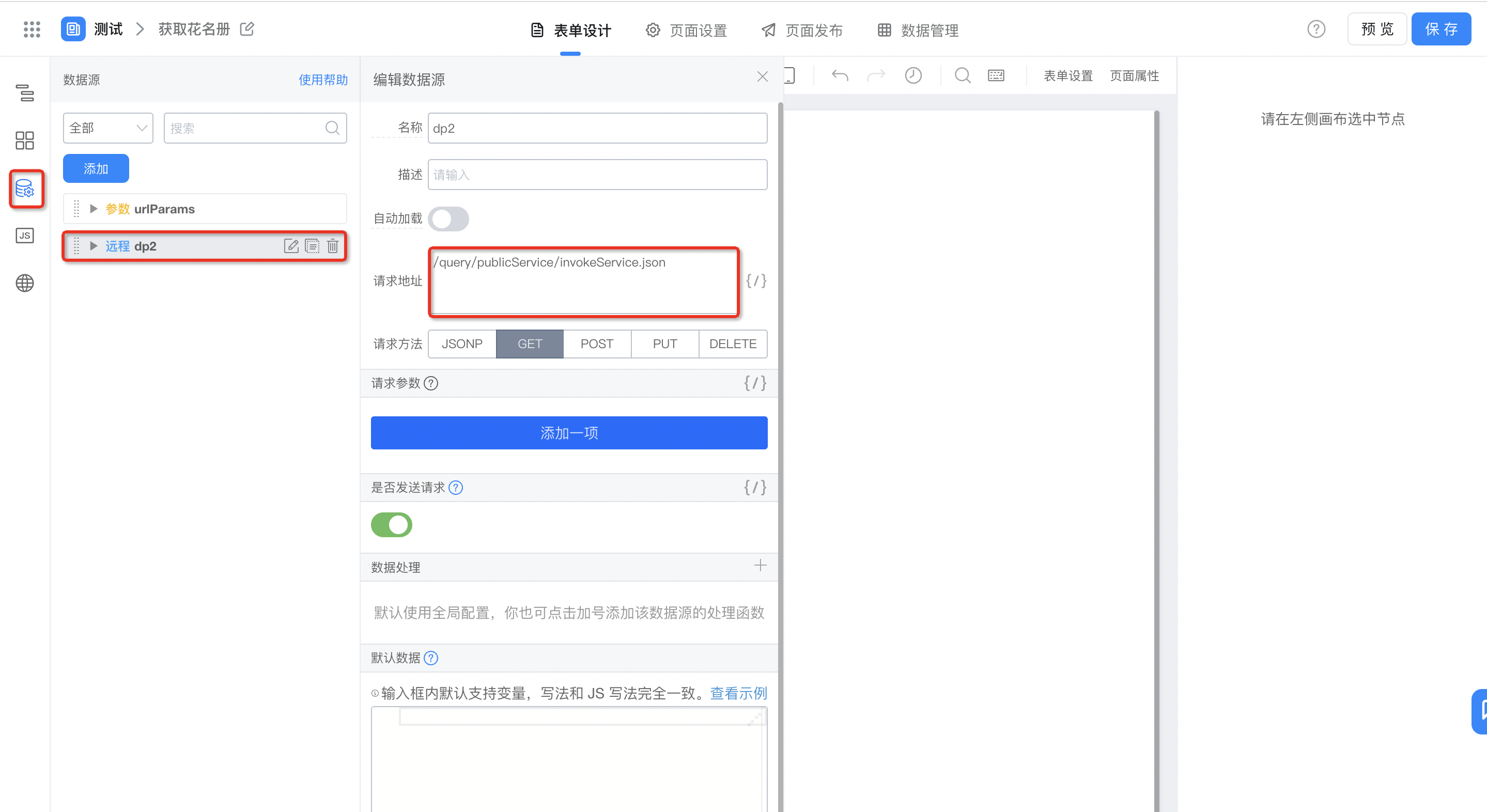Focus the data source 搜索 box
This screenshot has height=812, width=1487.
pyautogui.click(x=255, y=128)
